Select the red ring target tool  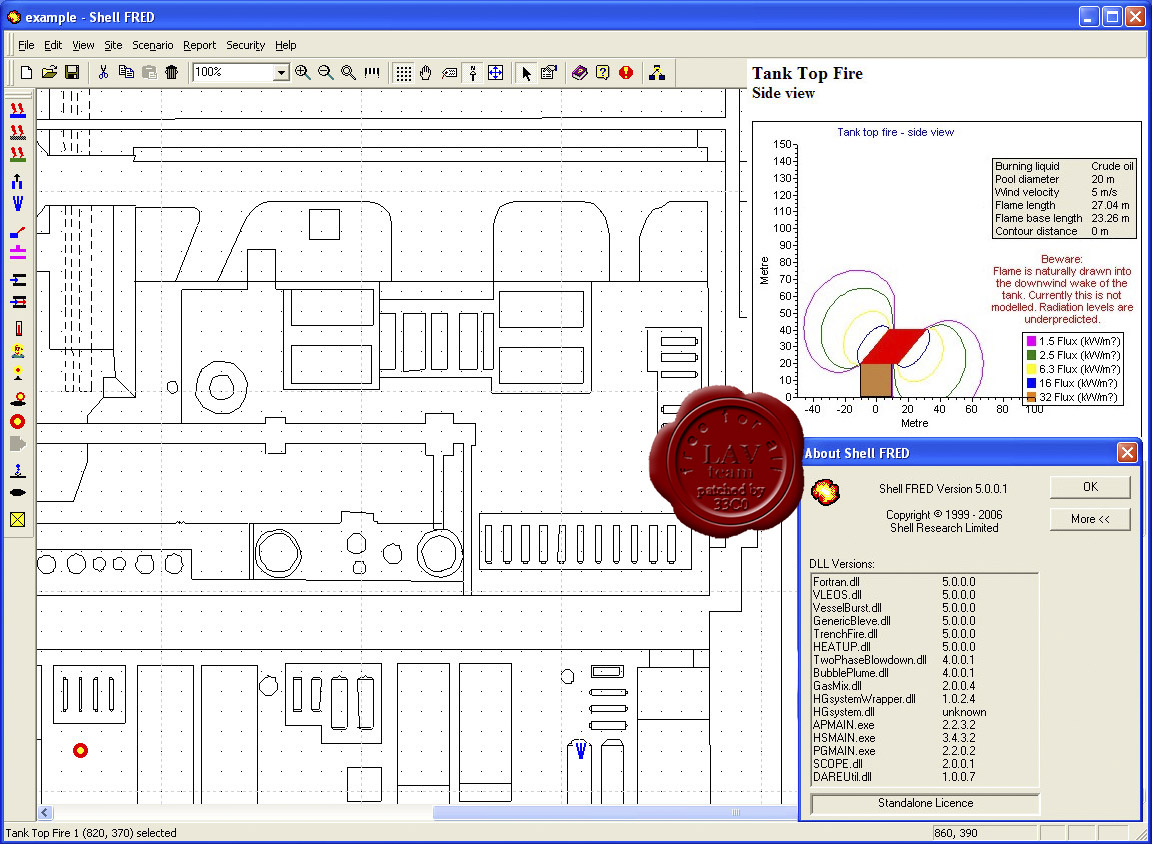pos(18,422)
